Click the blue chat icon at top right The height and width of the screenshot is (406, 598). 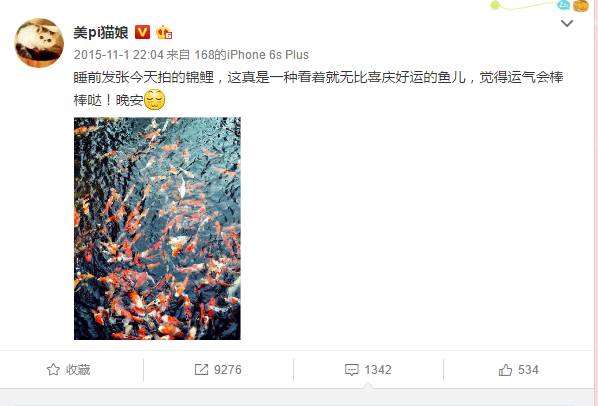pyautogui.click(x=563, y=5)
